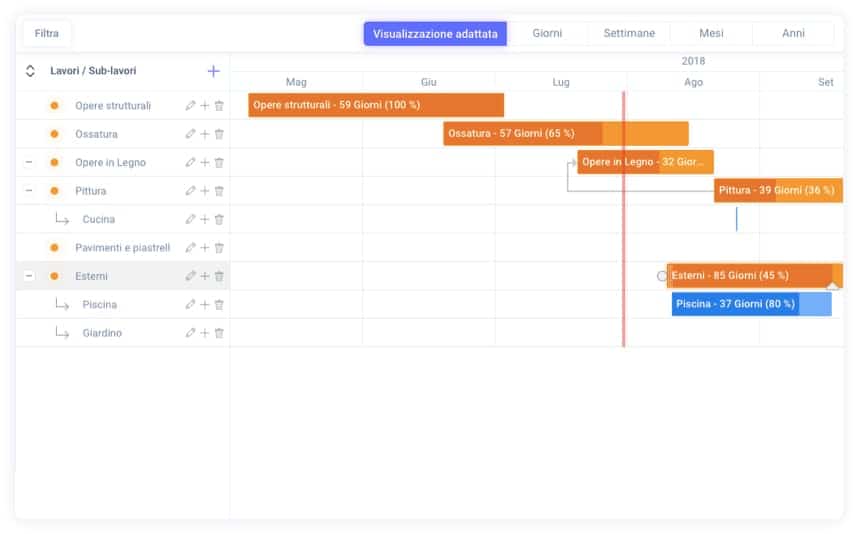
Task: Edit the Opere strutturali row with pencil icon
Action: tap(190, 106)
